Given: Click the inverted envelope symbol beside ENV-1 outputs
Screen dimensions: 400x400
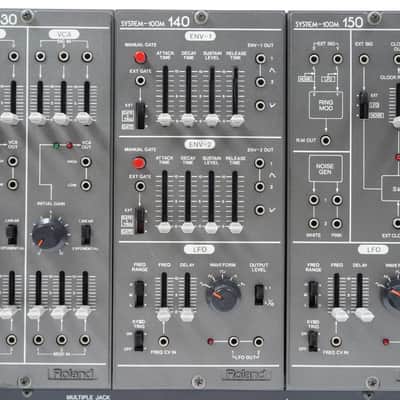Looking at the screenshot, I should coord(273,105).
